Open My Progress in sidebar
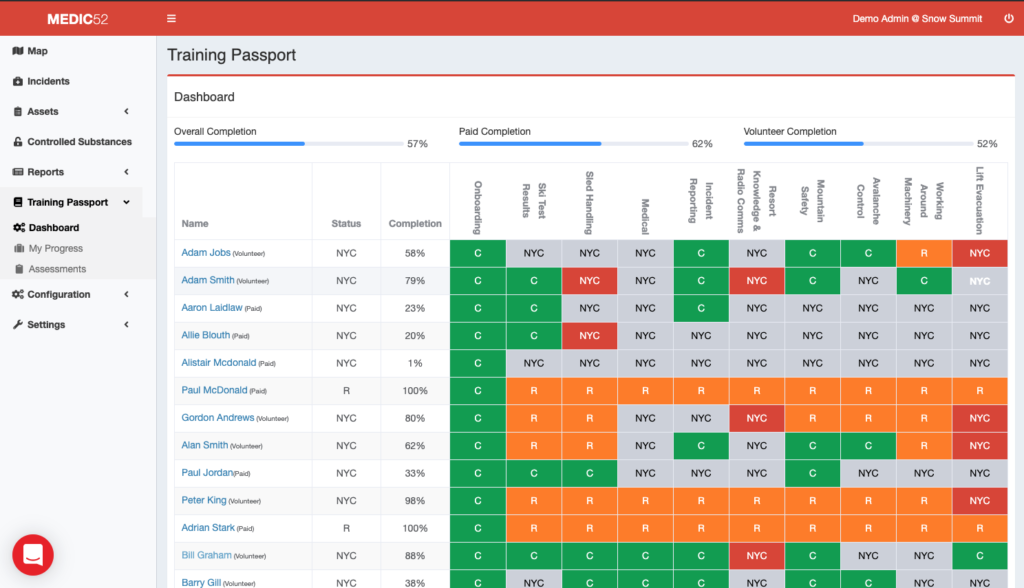1024x588 pixels. tap(55, 248)
